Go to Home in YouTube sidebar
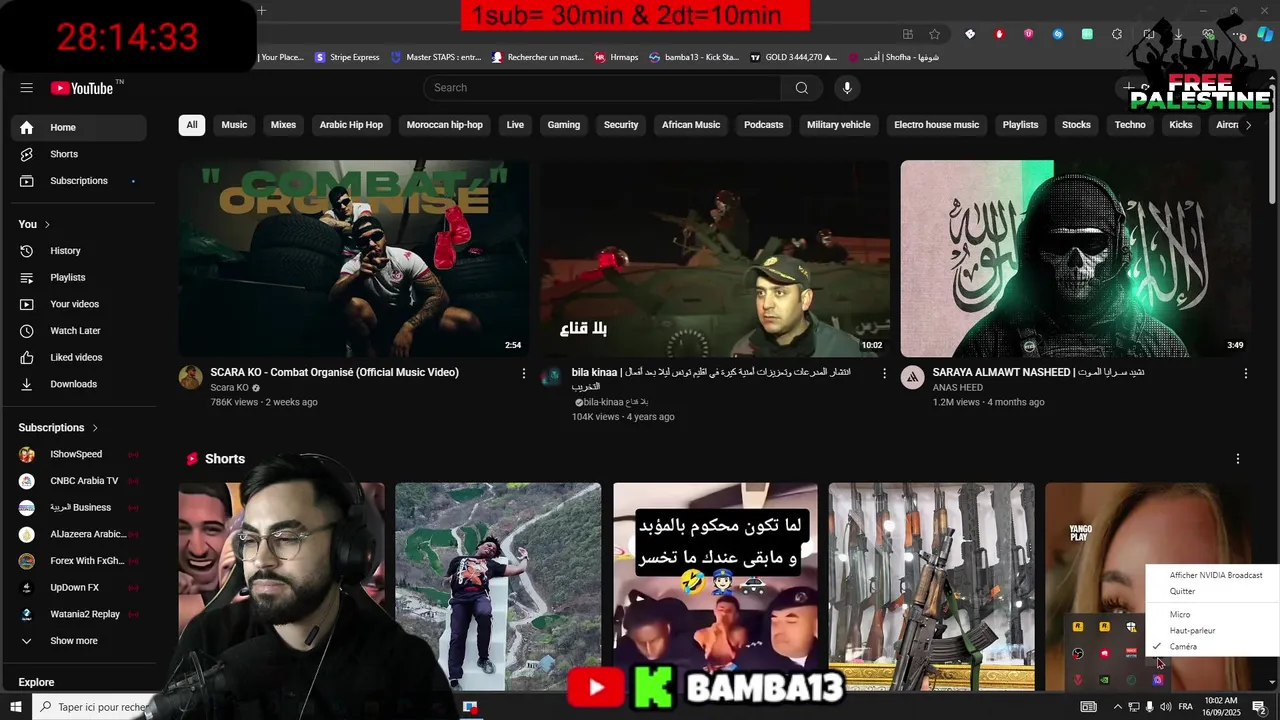This screenshot has width=1280, height=720. tap(79, 127)
